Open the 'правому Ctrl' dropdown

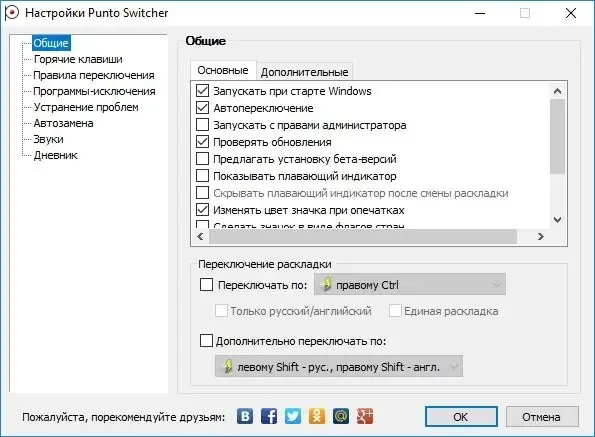(x=410, y=284)
